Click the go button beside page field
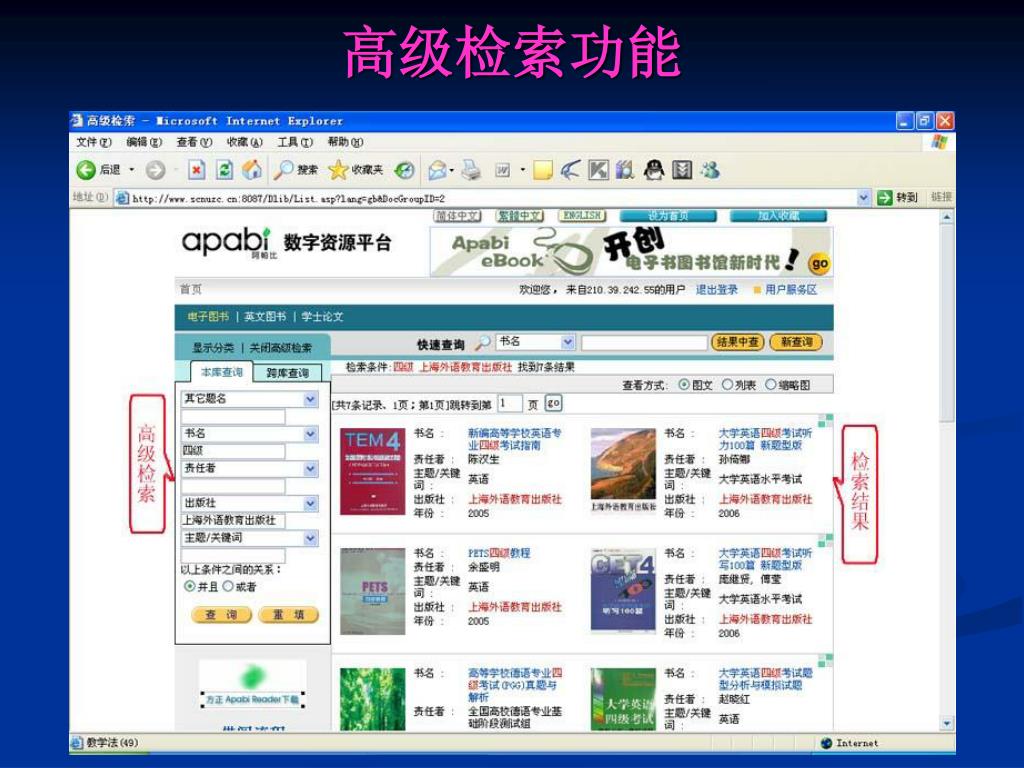The image size is (1024, 768). [553, 404]
